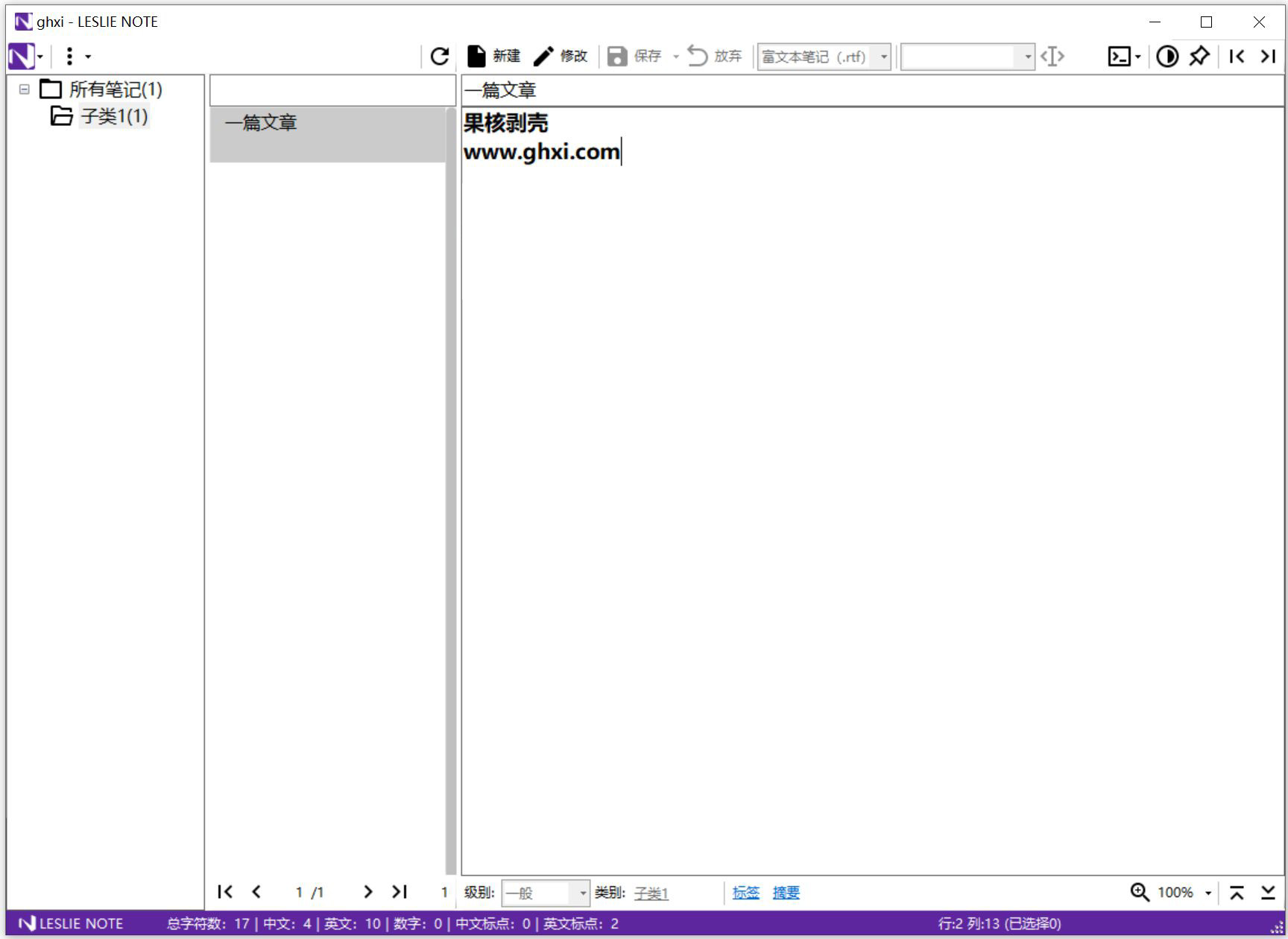Click the magnifier zoom icon at bottom
This screenshot has height=939, width=1288.
(1139, 891)
